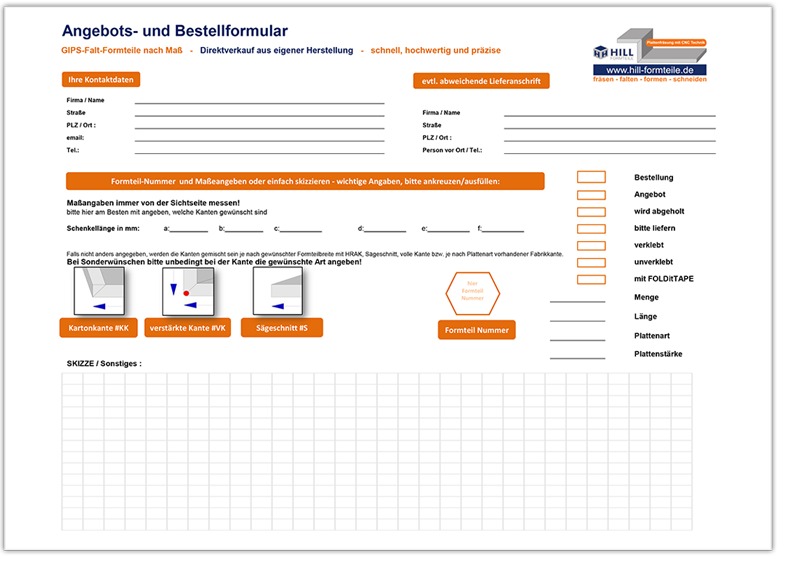Screen dimensions: 800x566
Task: Check the Angebot box
Action: pos(591,194)
